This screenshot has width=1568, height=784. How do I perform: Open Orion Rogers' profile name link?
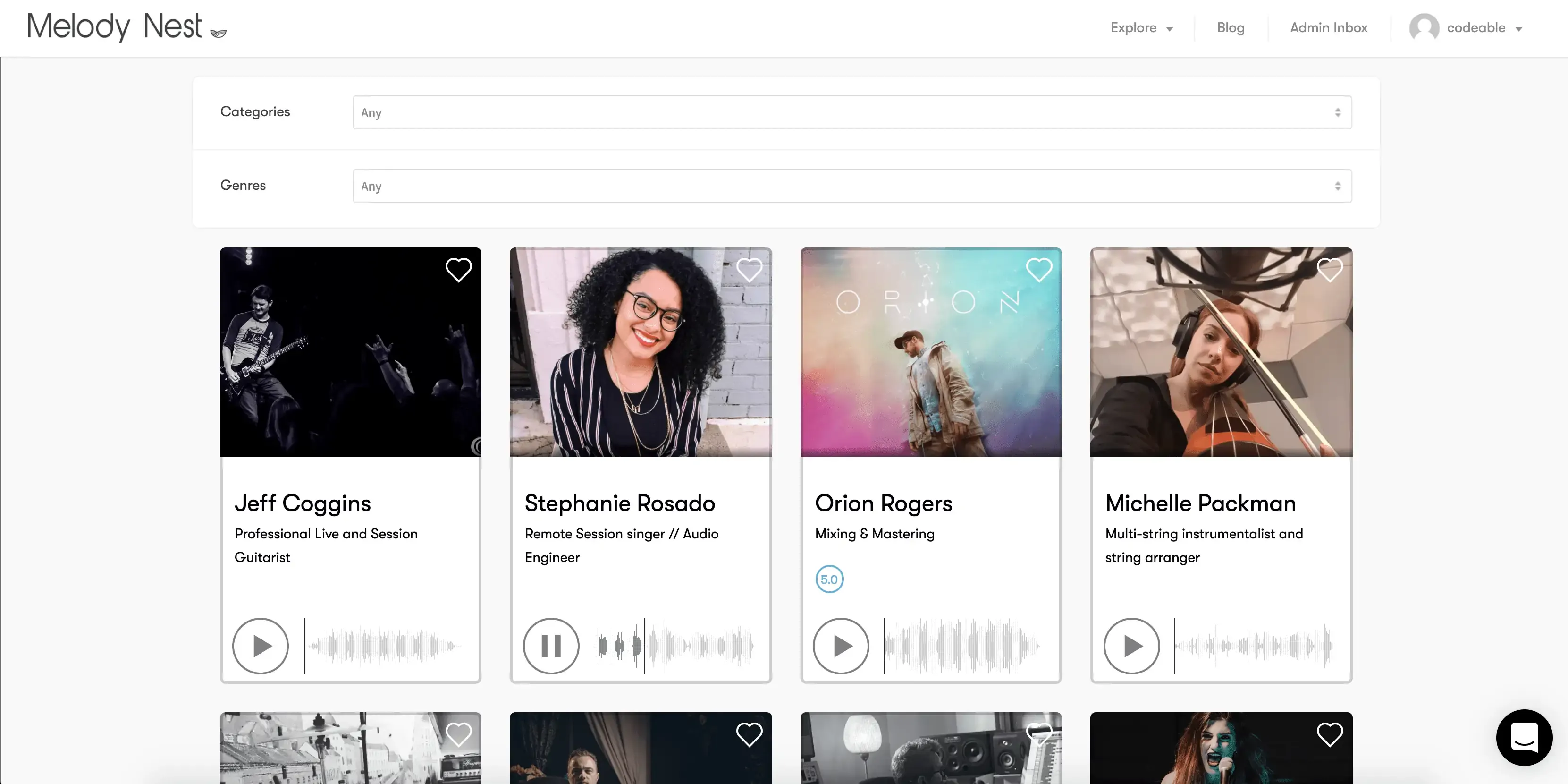point(883,503)
